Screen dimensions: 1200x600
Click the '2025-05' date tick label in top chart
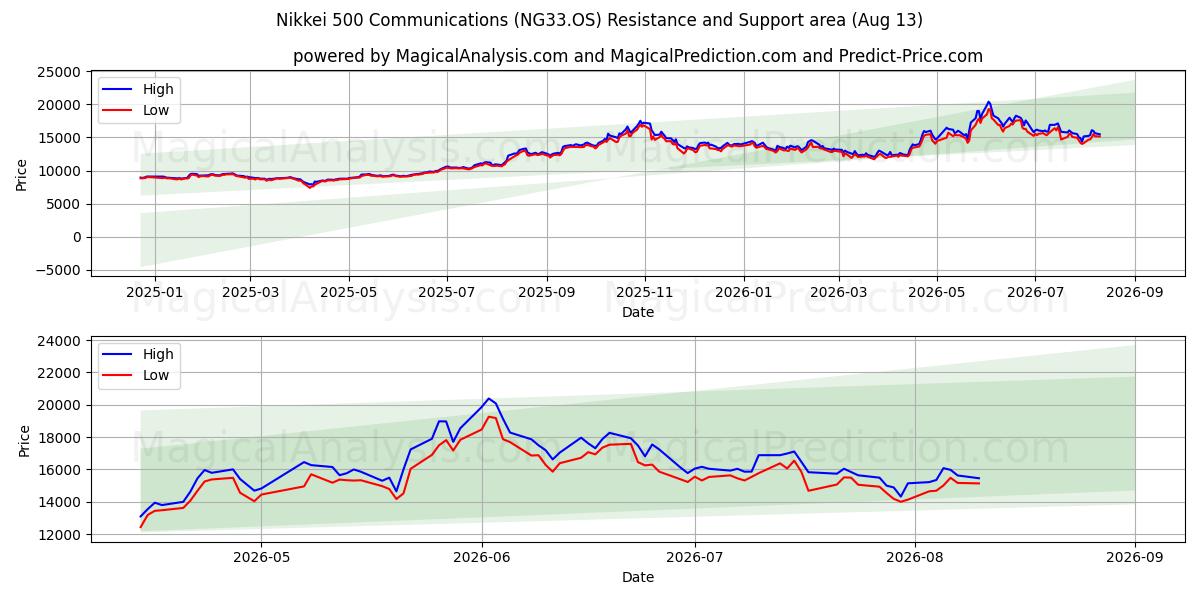(349, 294)
